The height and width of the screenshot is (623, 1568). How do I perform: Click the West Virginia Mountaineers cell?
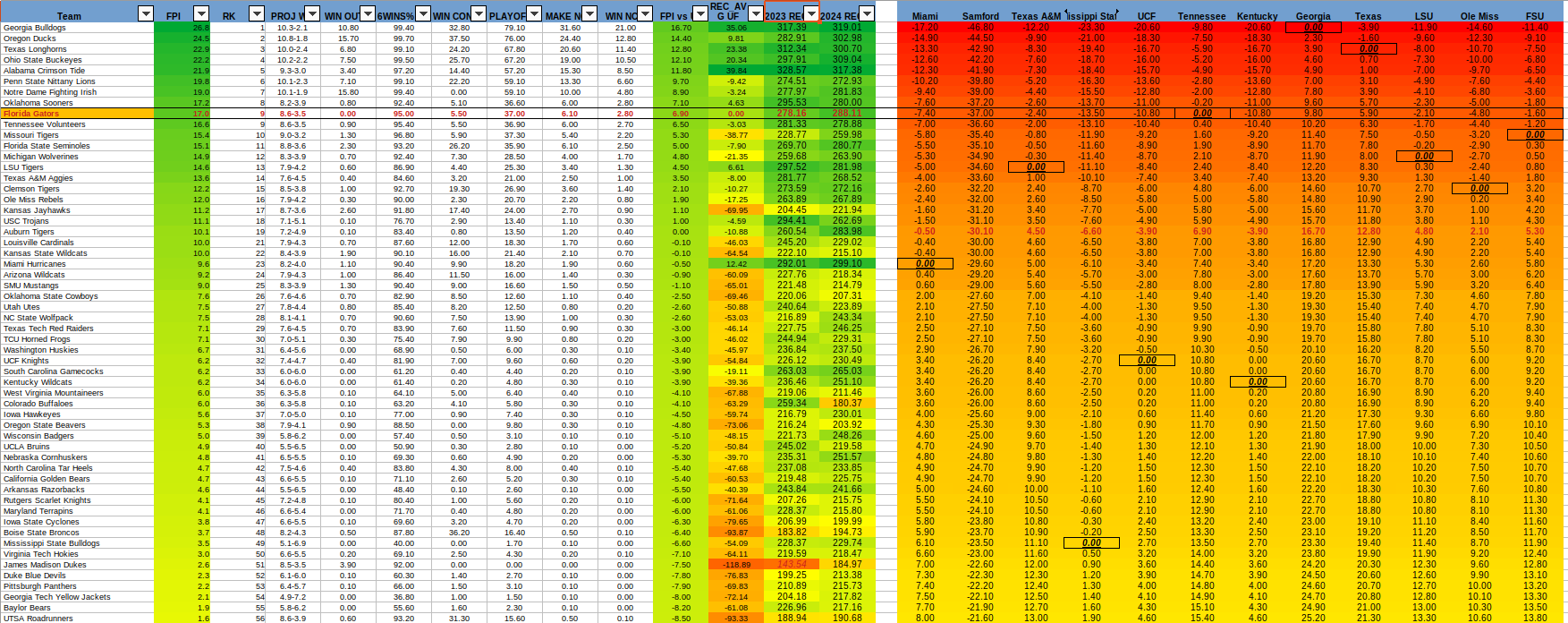click(x=77, y=393)
